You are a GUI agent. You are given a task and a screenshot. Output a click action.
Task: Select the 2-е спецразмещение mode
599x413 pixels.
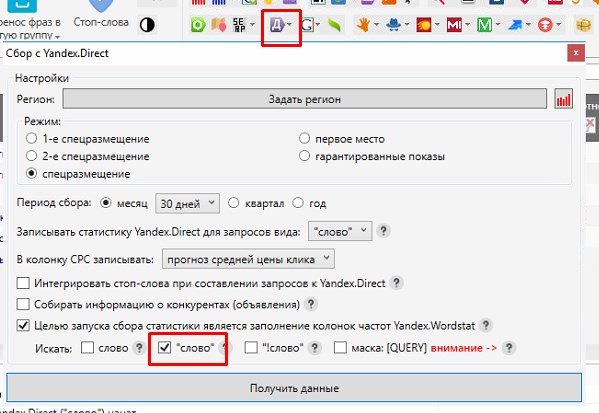[31, 156]
